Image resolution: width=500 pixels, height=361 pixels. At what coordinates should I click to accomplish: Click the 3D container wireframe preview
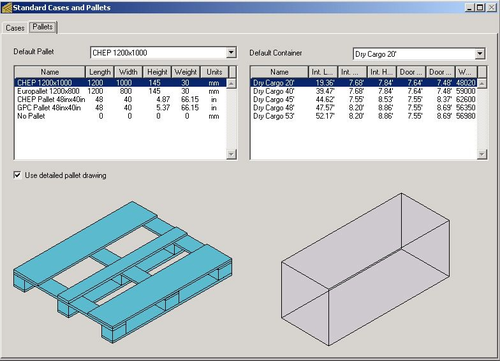point(366,269)
